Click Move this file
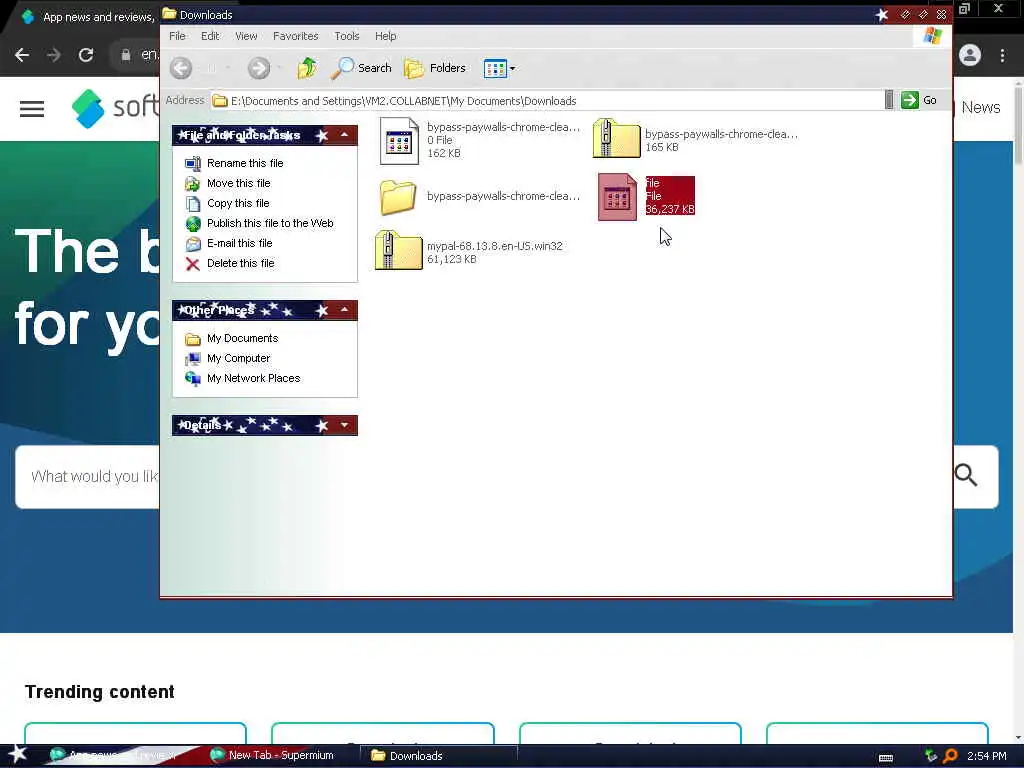The image size is (1024, 768). tap(238, 184)
